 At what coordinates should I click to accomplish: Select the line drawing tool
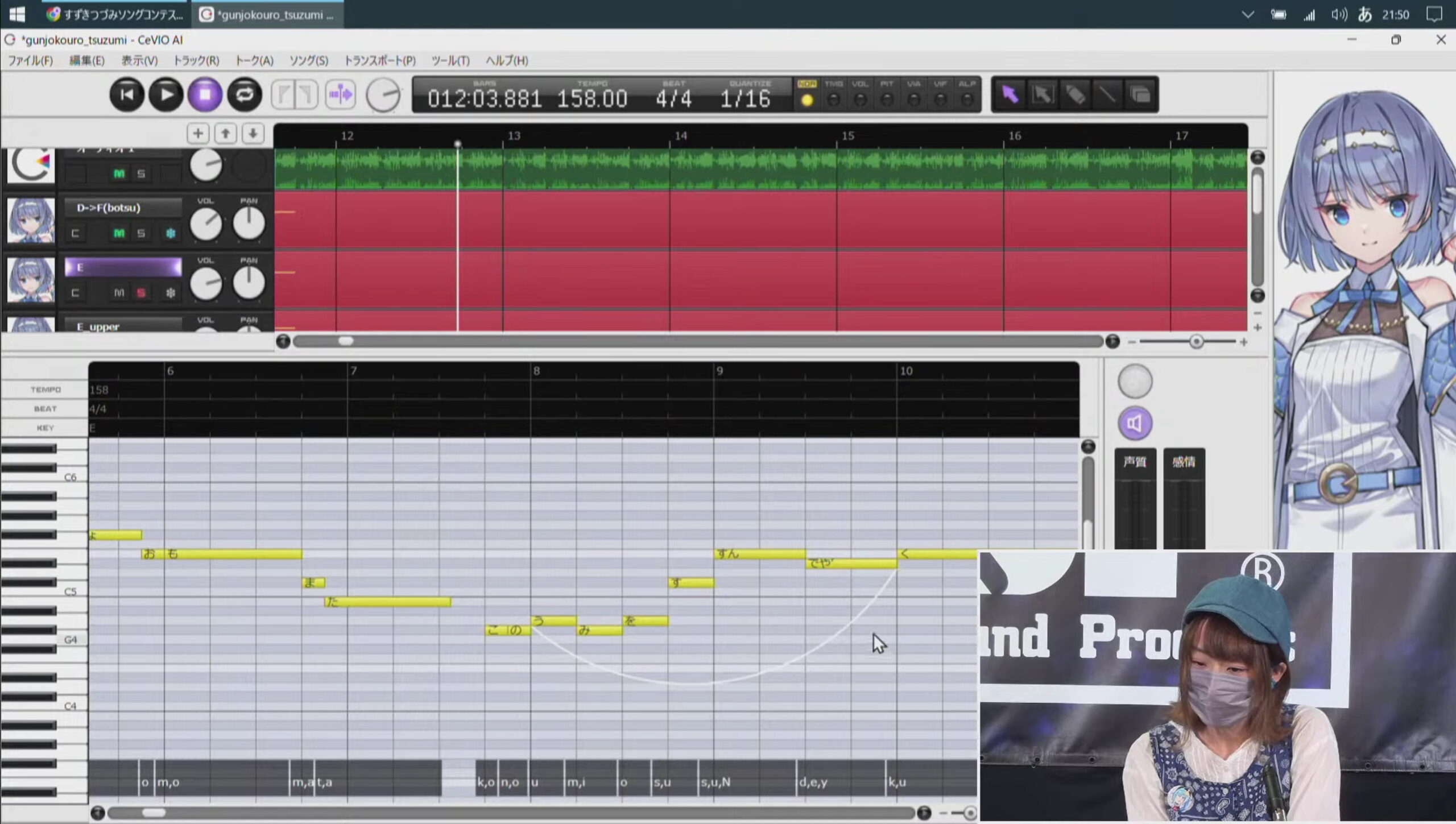point(1107,94)
